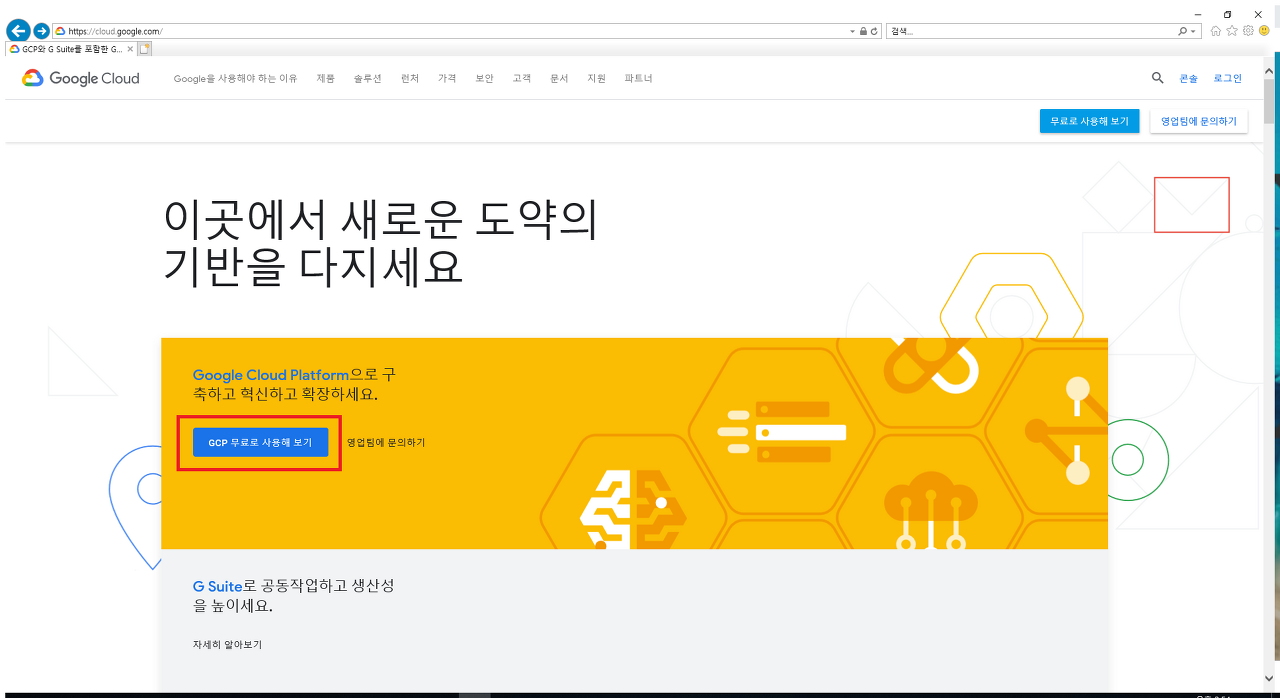Expand the search provider dropdown arrow
This screenshot has height=698, width=1280.
coord(1193,31)
